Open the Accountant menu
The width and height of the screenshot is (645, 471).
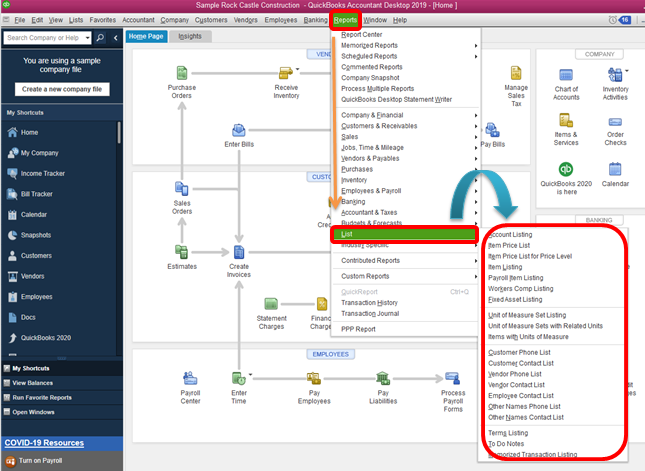(138, 20)
